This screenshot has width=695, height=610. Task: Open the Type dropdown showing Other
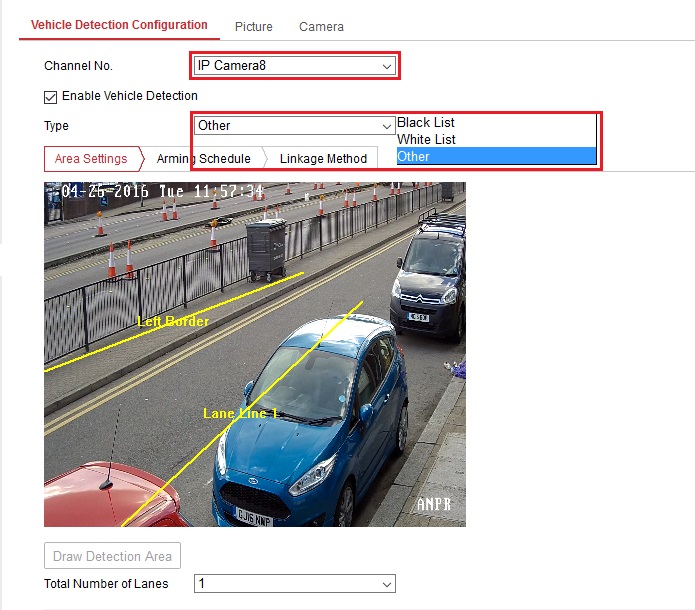(x=295, y=126)
